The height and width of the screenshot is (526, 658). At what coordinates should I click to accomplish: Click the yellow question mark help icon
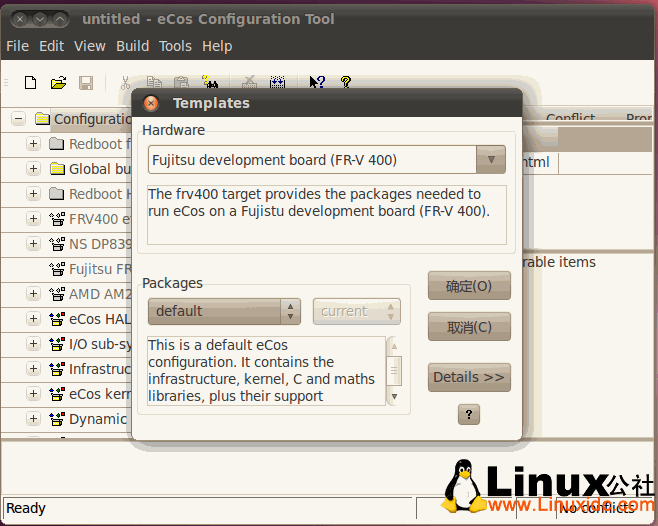tap(346, 83)
